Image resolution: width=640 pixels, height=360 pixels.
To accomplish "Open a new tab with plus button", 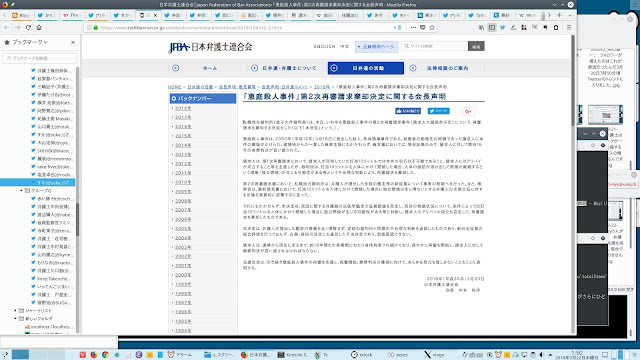I will 559,15.
